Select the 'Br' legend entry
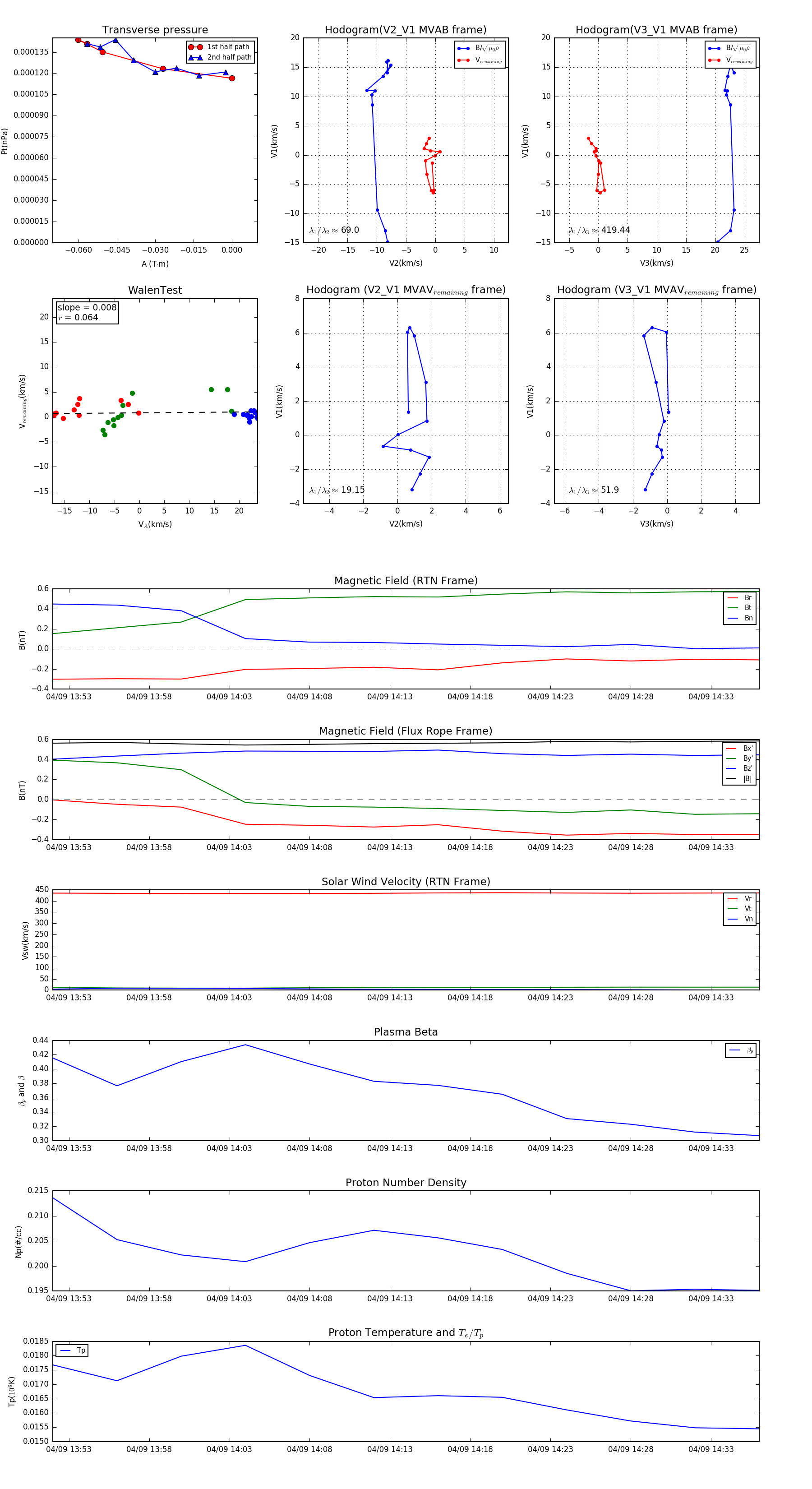The width and height of the screenshot is (812, 1489). tap(740, 598)
